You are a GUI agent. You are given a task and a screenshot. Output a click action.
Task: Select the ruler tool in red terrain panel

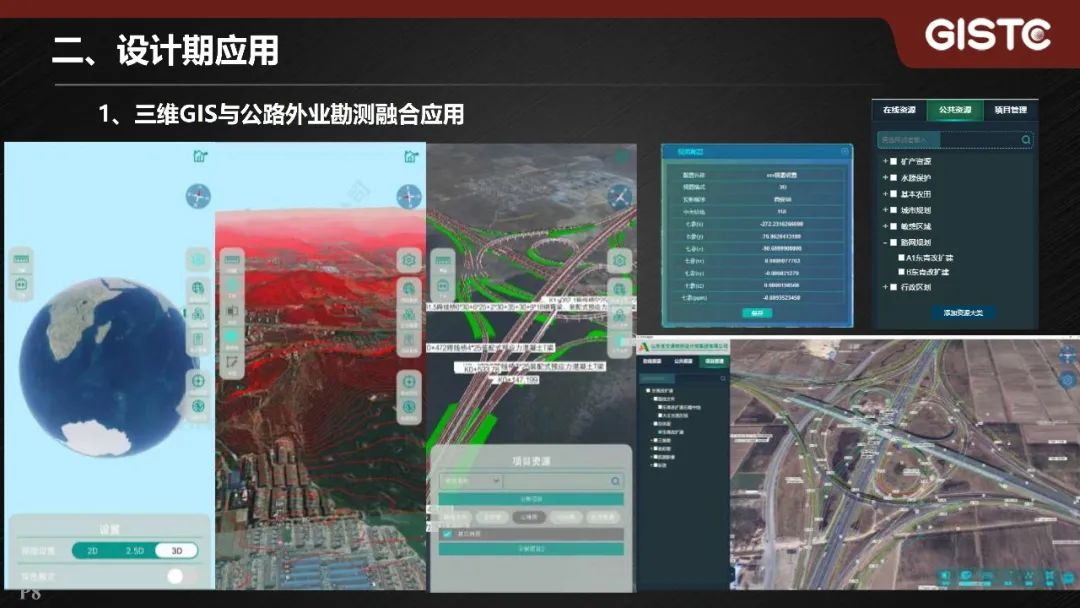point(232,260)
